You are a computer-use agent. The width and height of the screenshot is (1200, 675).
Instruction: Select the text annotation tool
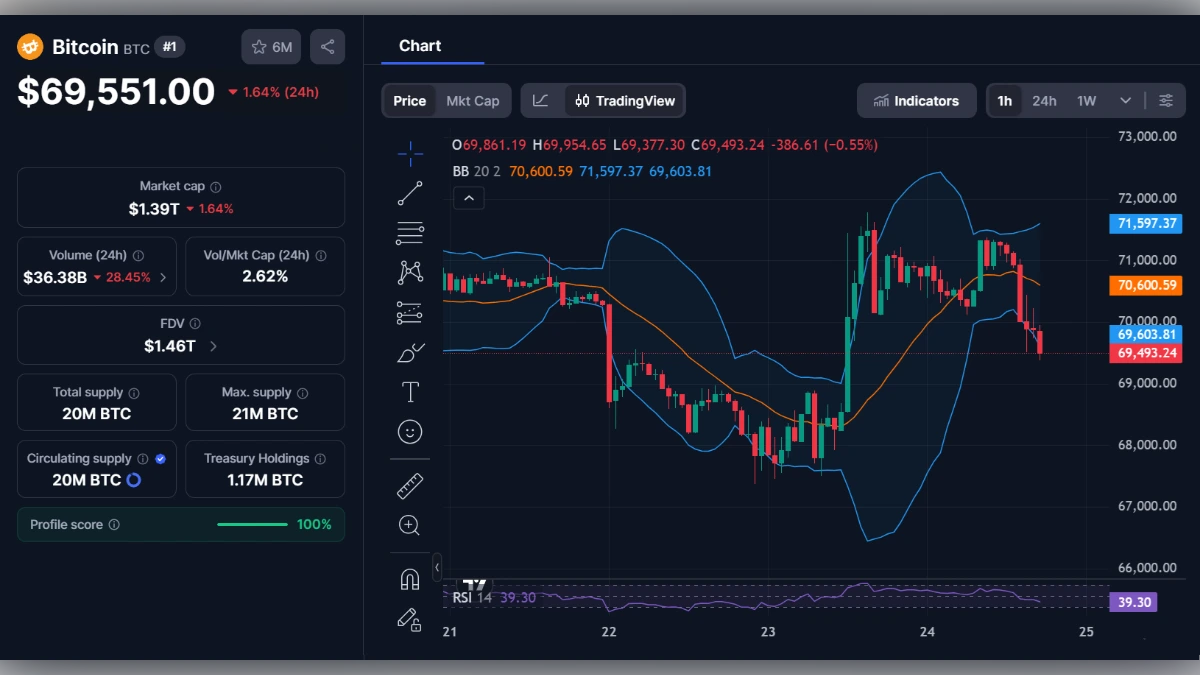pyautogui.click(x=410, y=391)
